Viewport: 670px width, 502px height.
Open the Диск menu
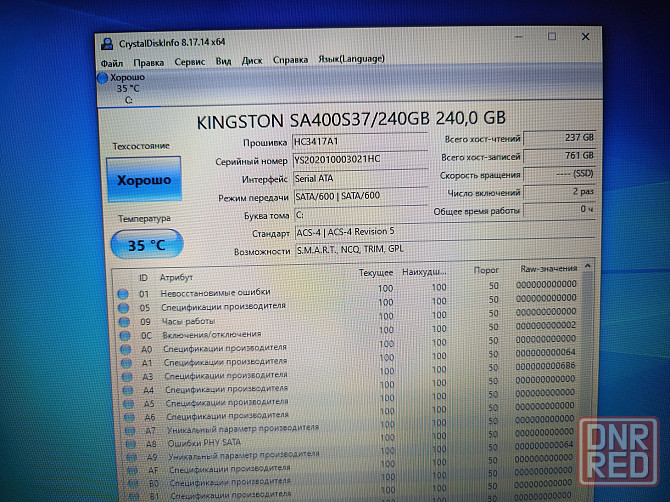[x=252, y=61]
